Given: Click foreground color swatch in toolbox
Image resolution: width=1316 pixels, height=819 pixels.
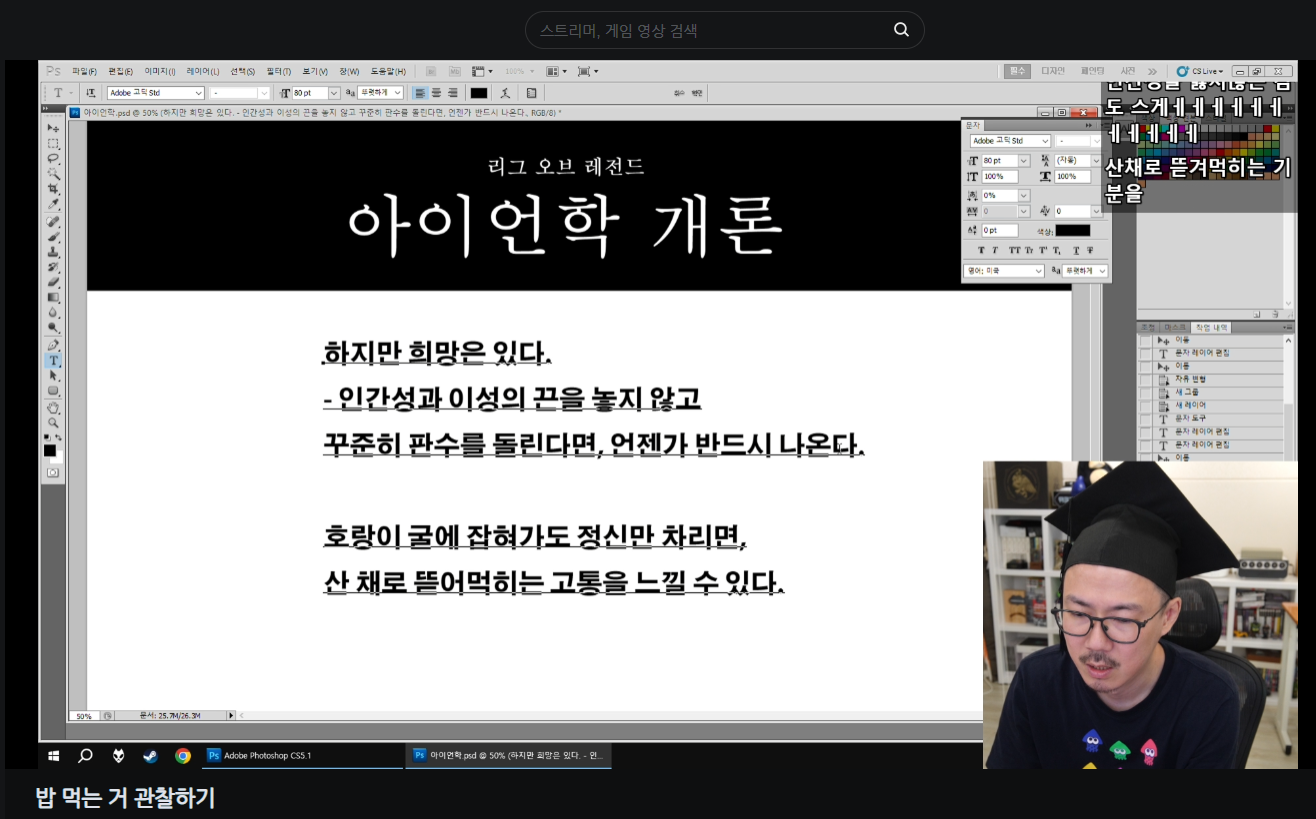Looking at the screenshot, I should point(49,450).
